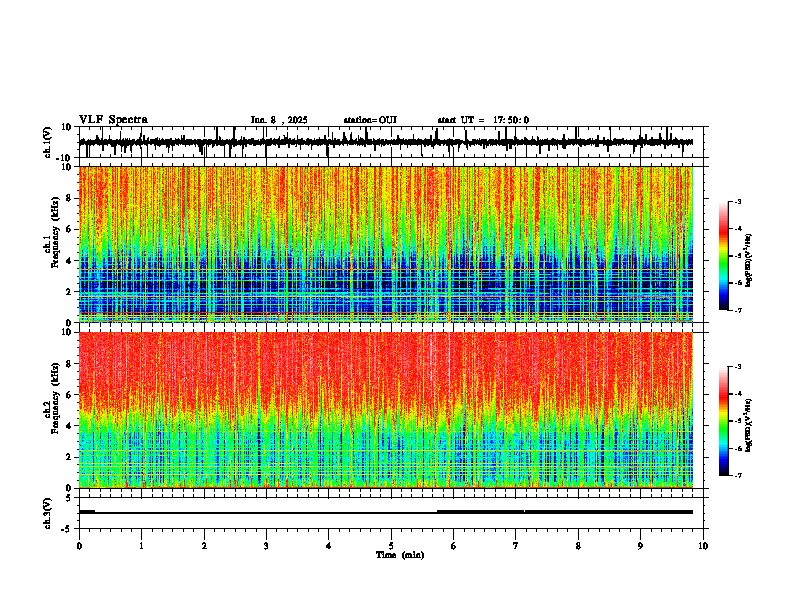This screenshot has width=792, height=612.
Task: Click the "VLF Spectra" plot title
Action: (113, 120)
